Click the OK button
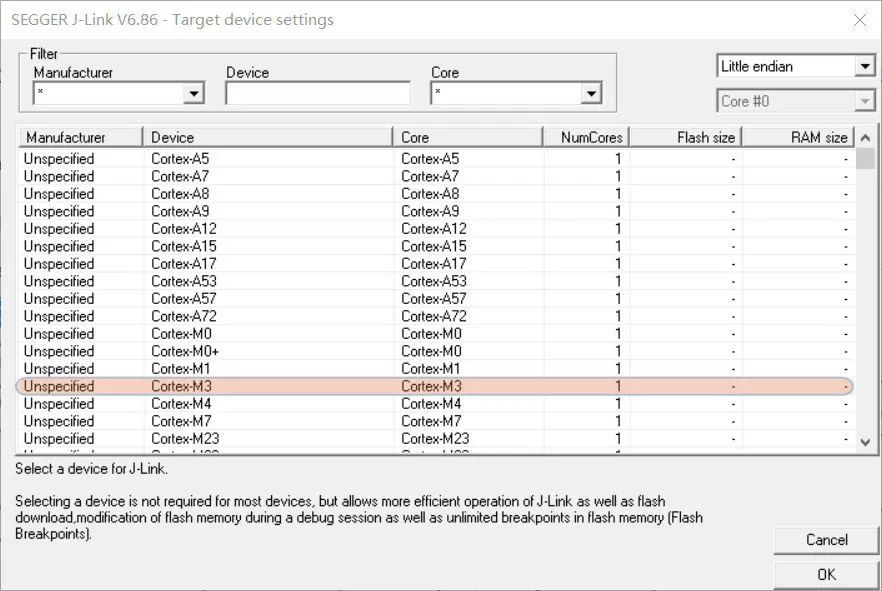This screenshot has width=882, height=591. (826, 575)
